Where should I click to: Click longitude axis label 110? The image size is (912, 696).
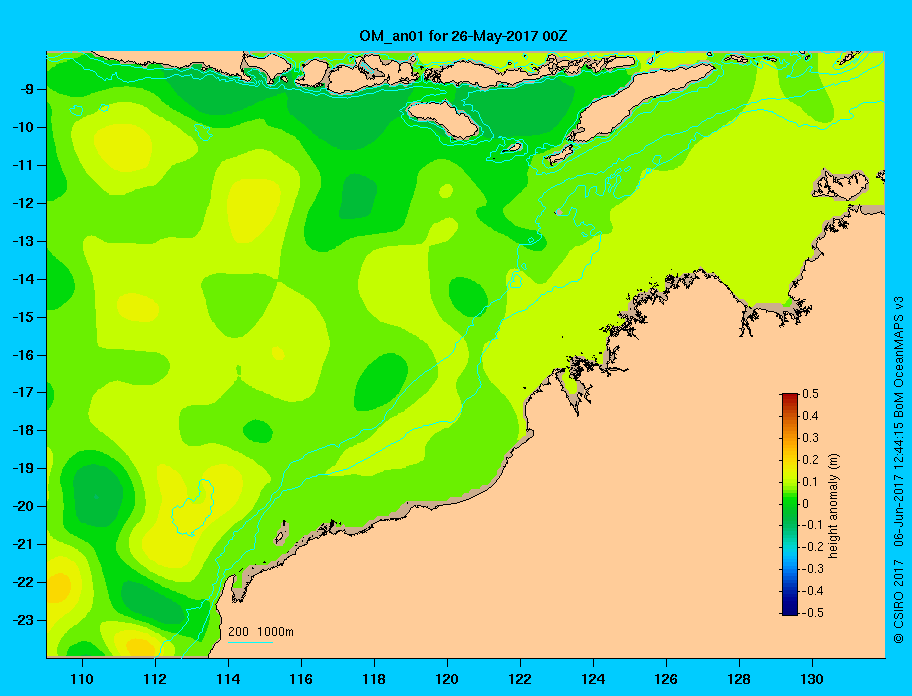[x=82, y=679]
